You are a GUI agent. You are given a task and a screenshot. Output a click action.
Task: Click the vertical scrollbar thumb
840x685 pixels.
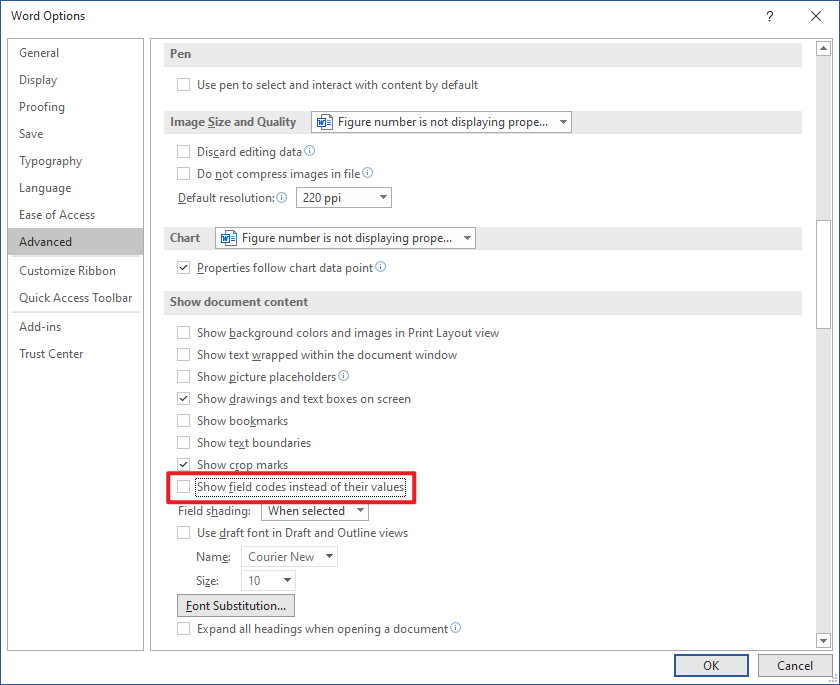tap(823, 274)
